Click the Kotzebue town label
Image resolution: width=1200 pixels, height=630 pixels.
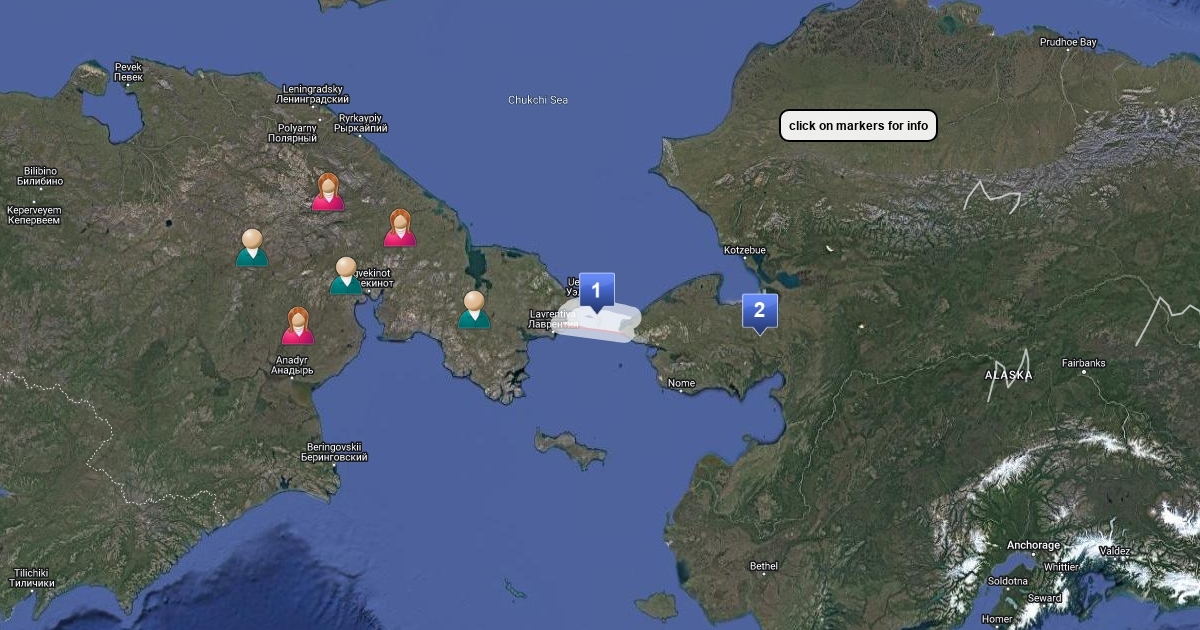[x=744, y=250]
